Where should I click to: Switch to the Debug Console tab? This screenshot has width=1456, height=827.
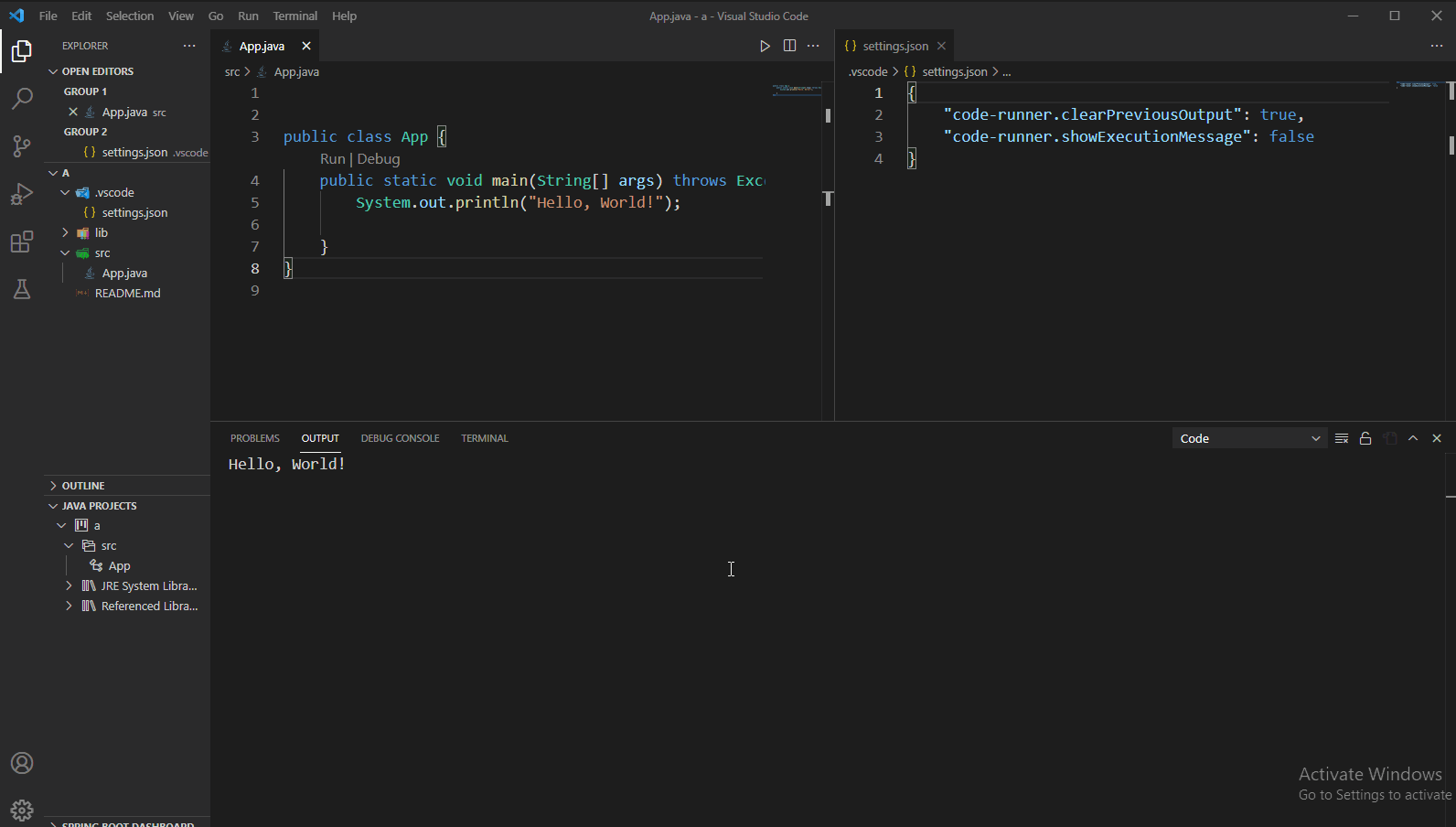(400, 438)
